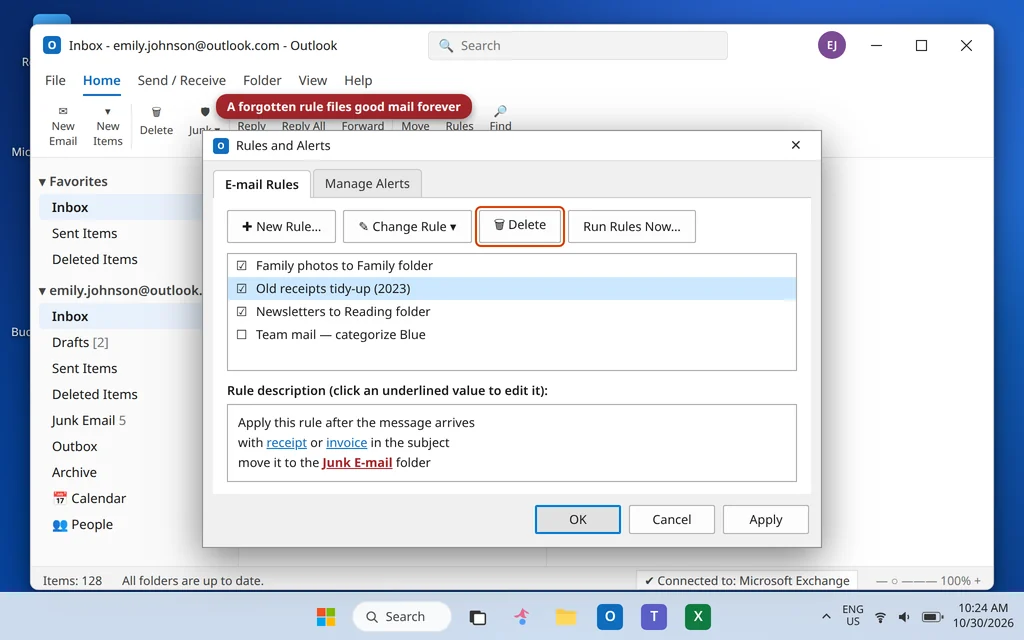Enable Team mail categorize Blue rule
1024x640 pixels.
242,334
